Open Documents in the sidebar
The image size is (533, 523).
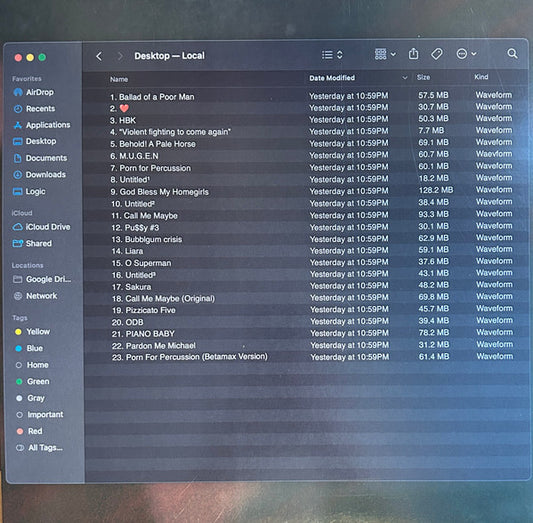(40, 158)
